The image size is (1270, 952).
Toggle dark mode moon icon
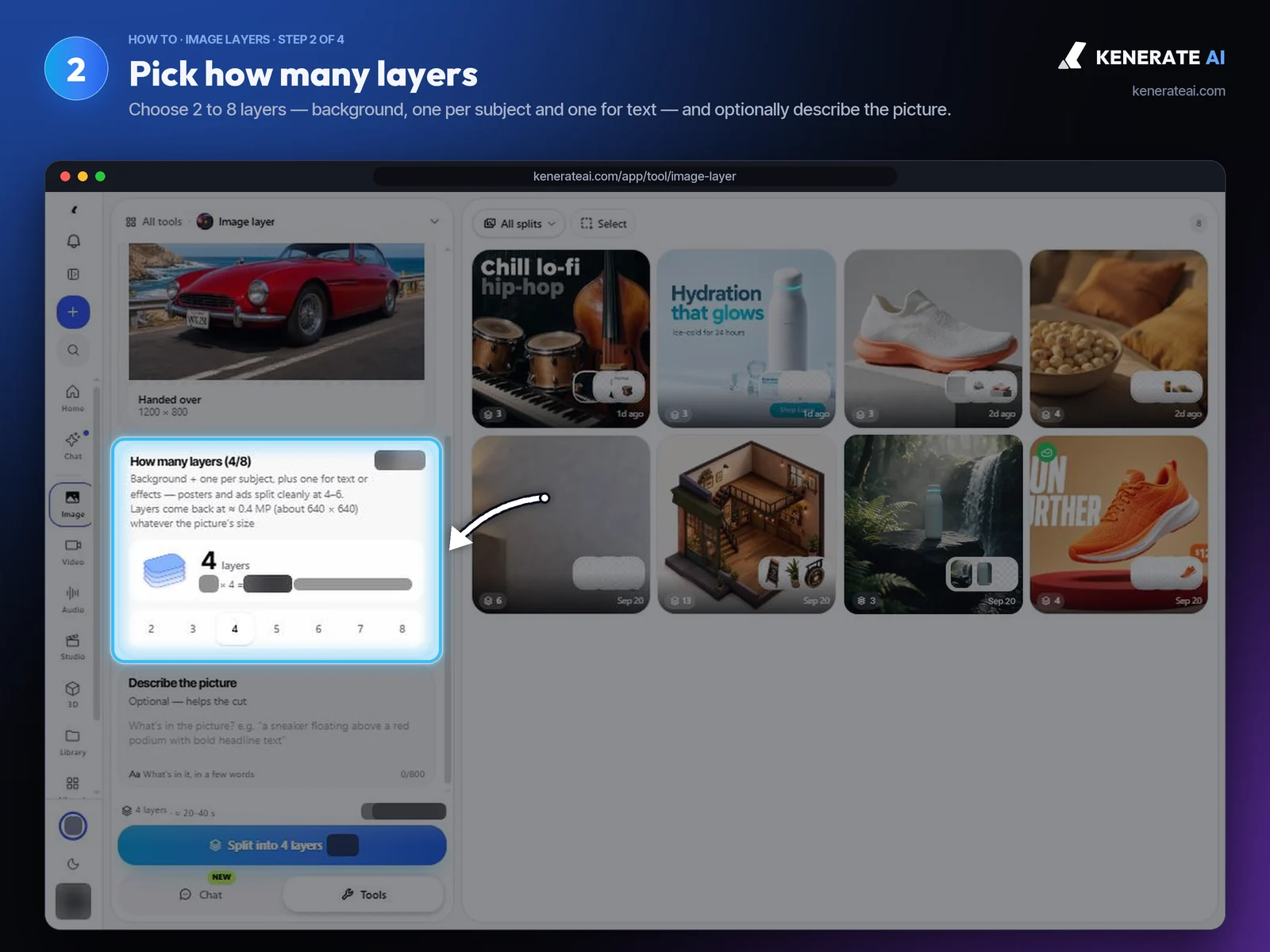pos(73,864)
